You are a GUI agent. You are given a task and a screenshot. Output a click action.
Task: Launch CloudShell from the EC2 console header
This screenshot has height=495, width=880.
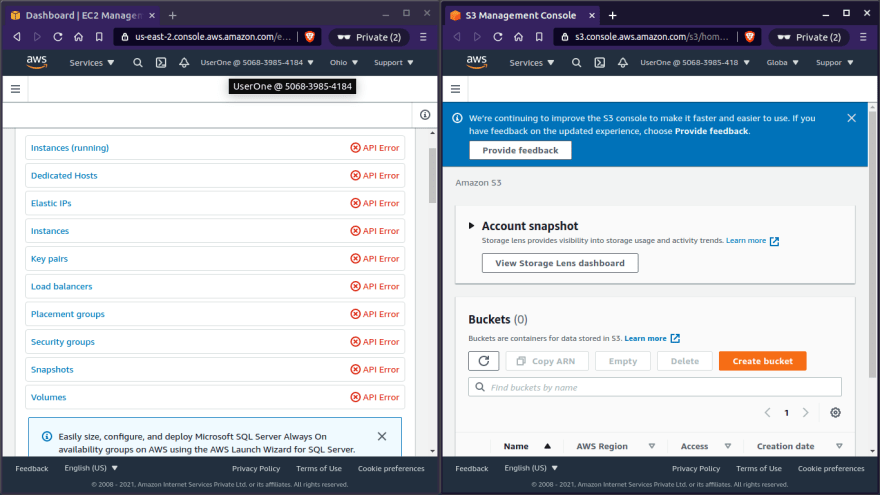point(161,63)
